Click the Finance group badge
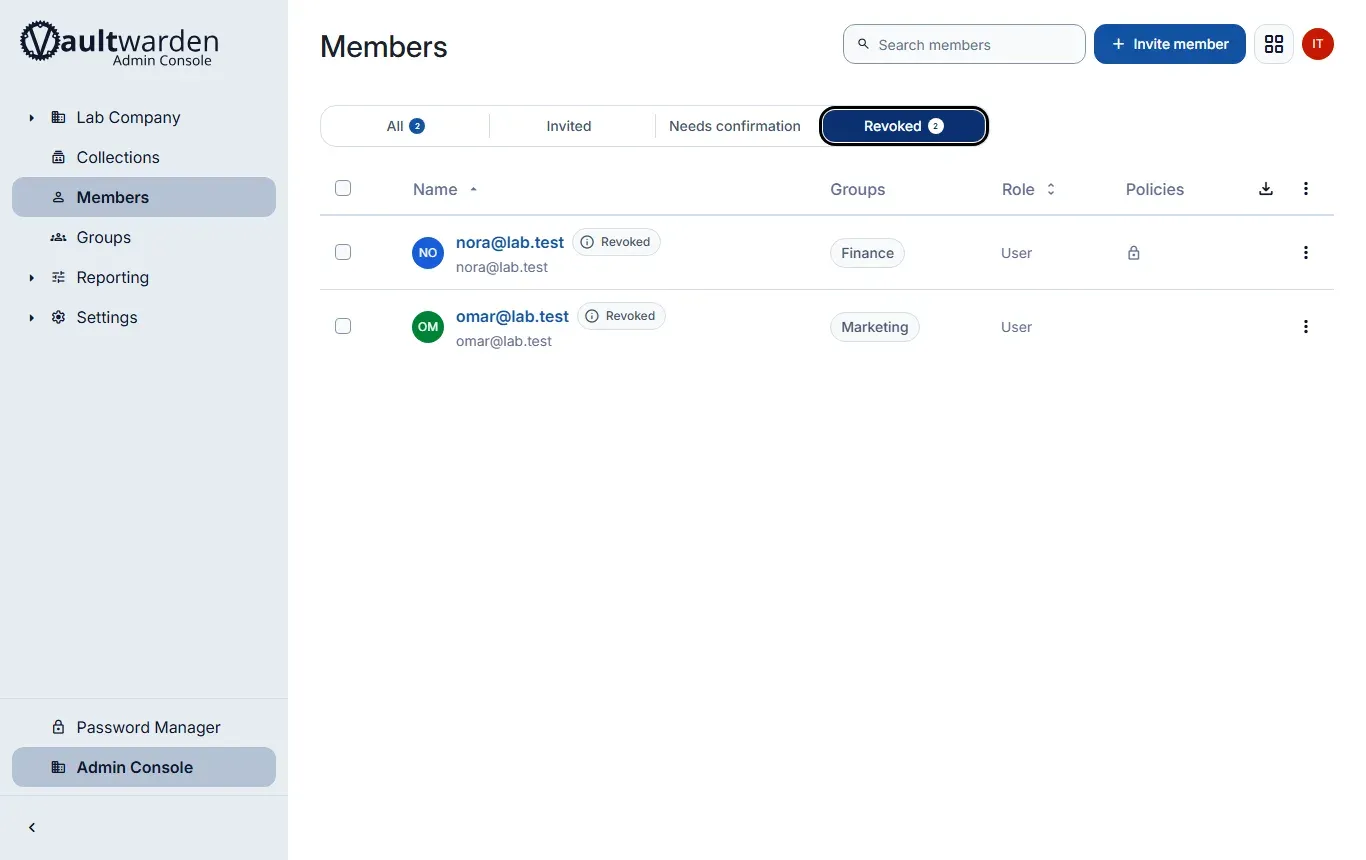The height and width of the screenshot is (860, 1366). point(867,253)
